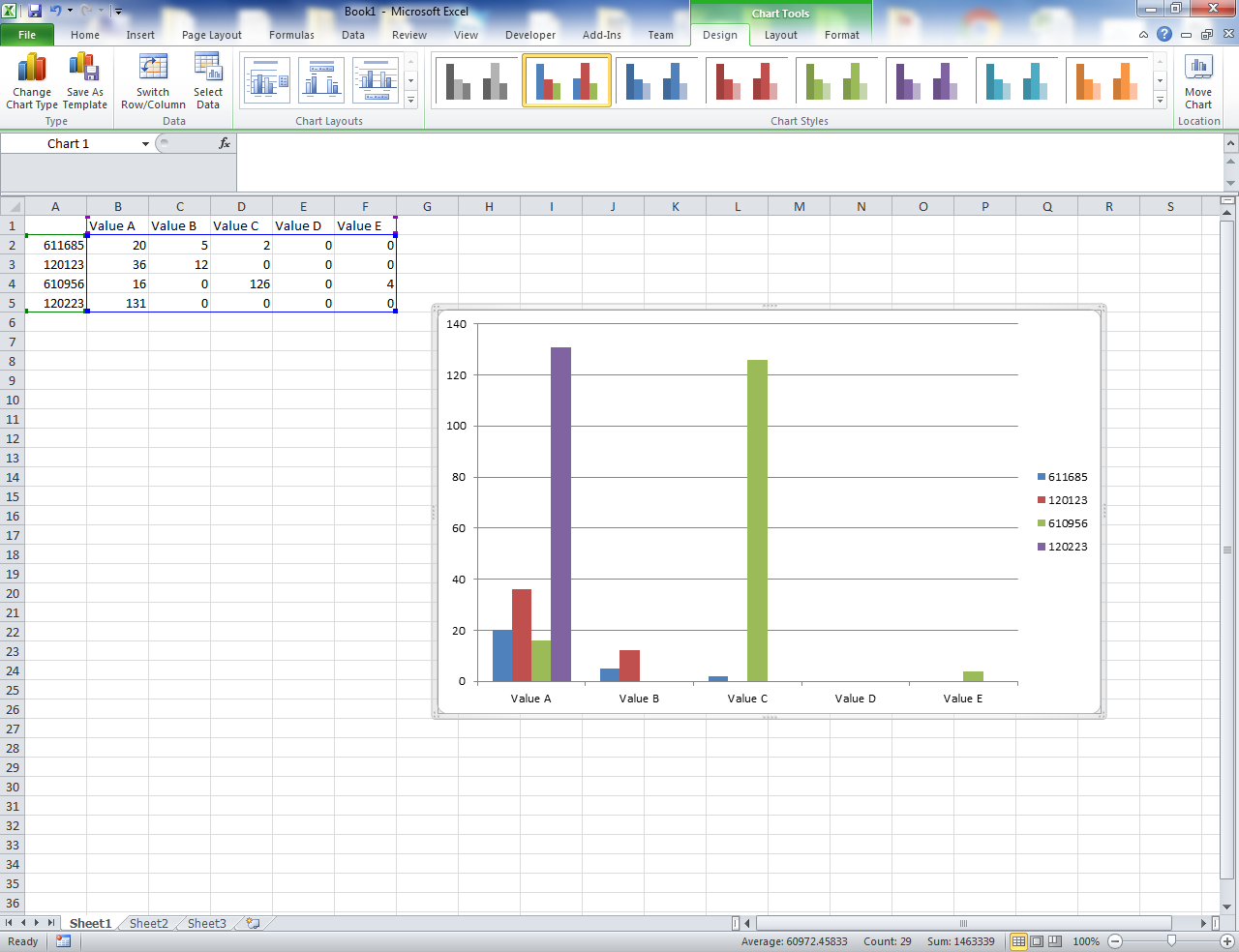Viewport: 1239px width, 952px height.
Task: Zoom out with the minus button
Action: pyautogui.click(x=1115, y=941)
